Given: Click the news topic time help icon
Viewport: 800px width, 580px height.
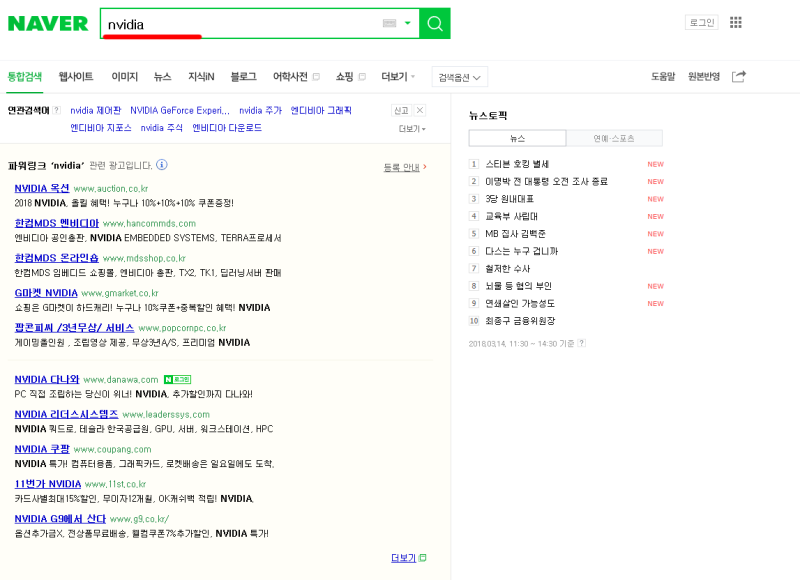Looking at the screenshot, I should pos(582,343).
